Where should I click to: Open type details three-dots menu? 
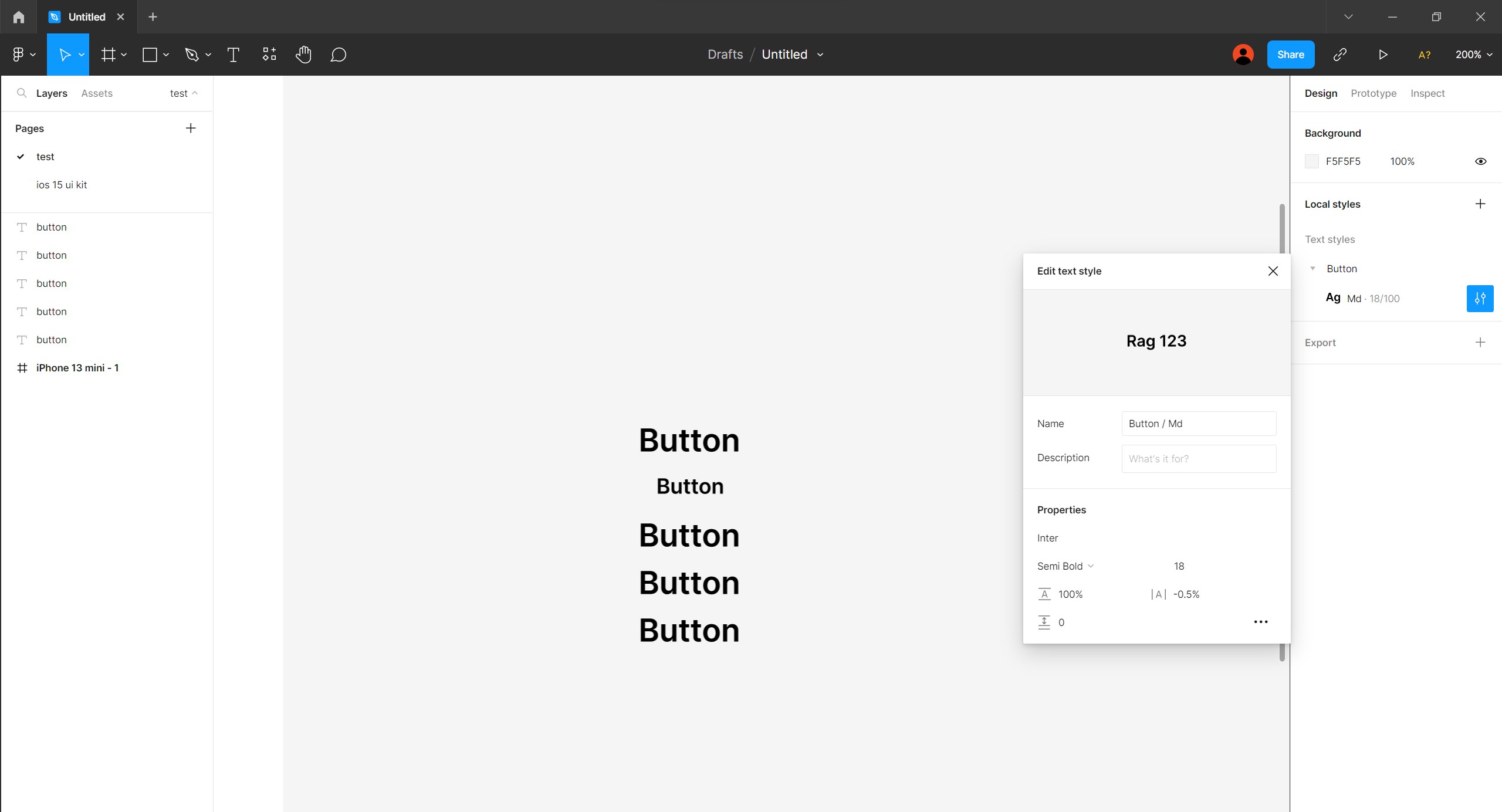1260,622
